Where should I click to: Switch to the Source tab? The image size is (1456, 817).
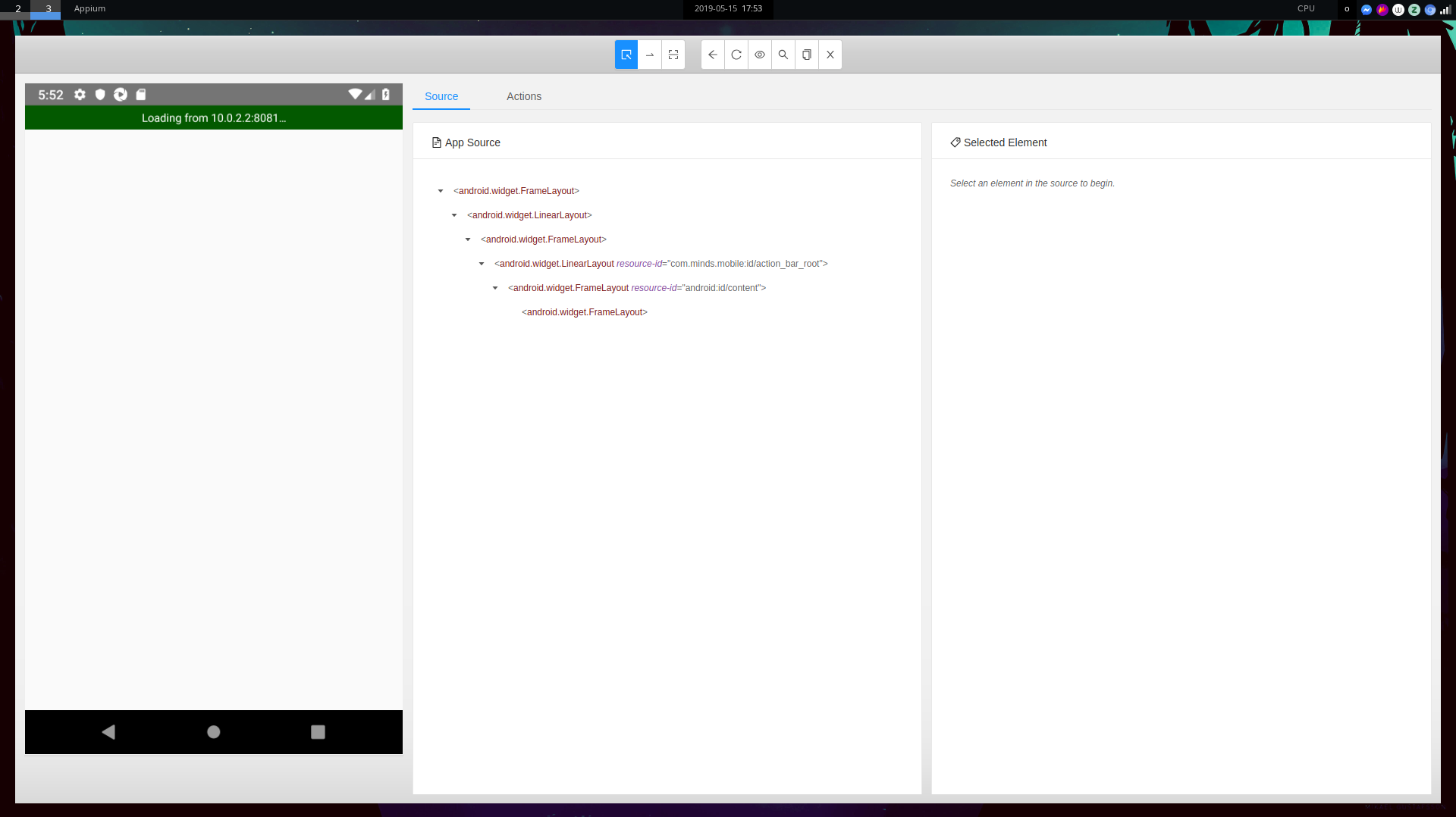[x=441, y=96]
